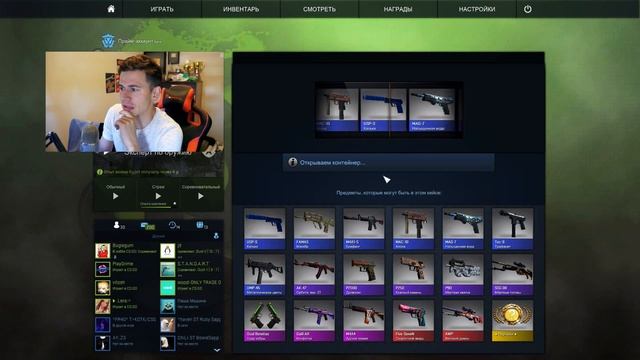Select the Five-SeveN item tile

point(413,321)
